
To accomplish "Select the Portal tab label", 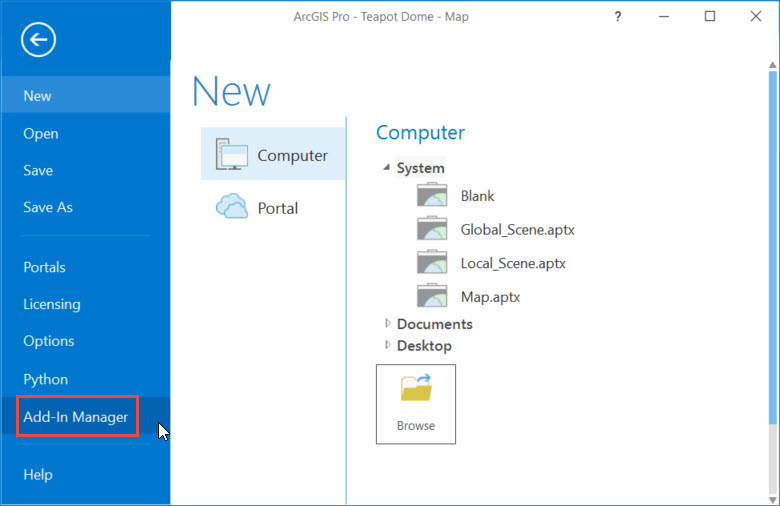I will point(278,208).
